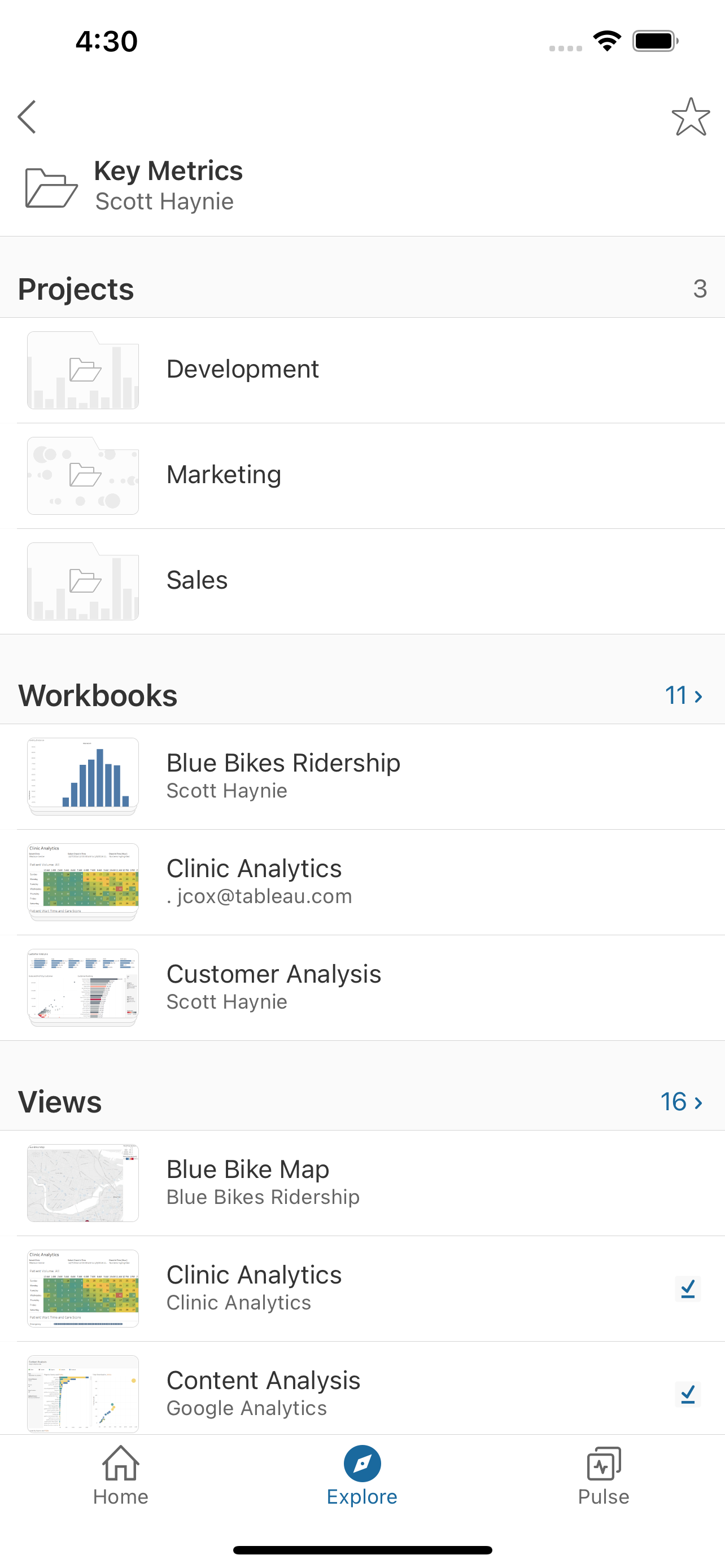Expand all 11 workbooks

point(683,695)
